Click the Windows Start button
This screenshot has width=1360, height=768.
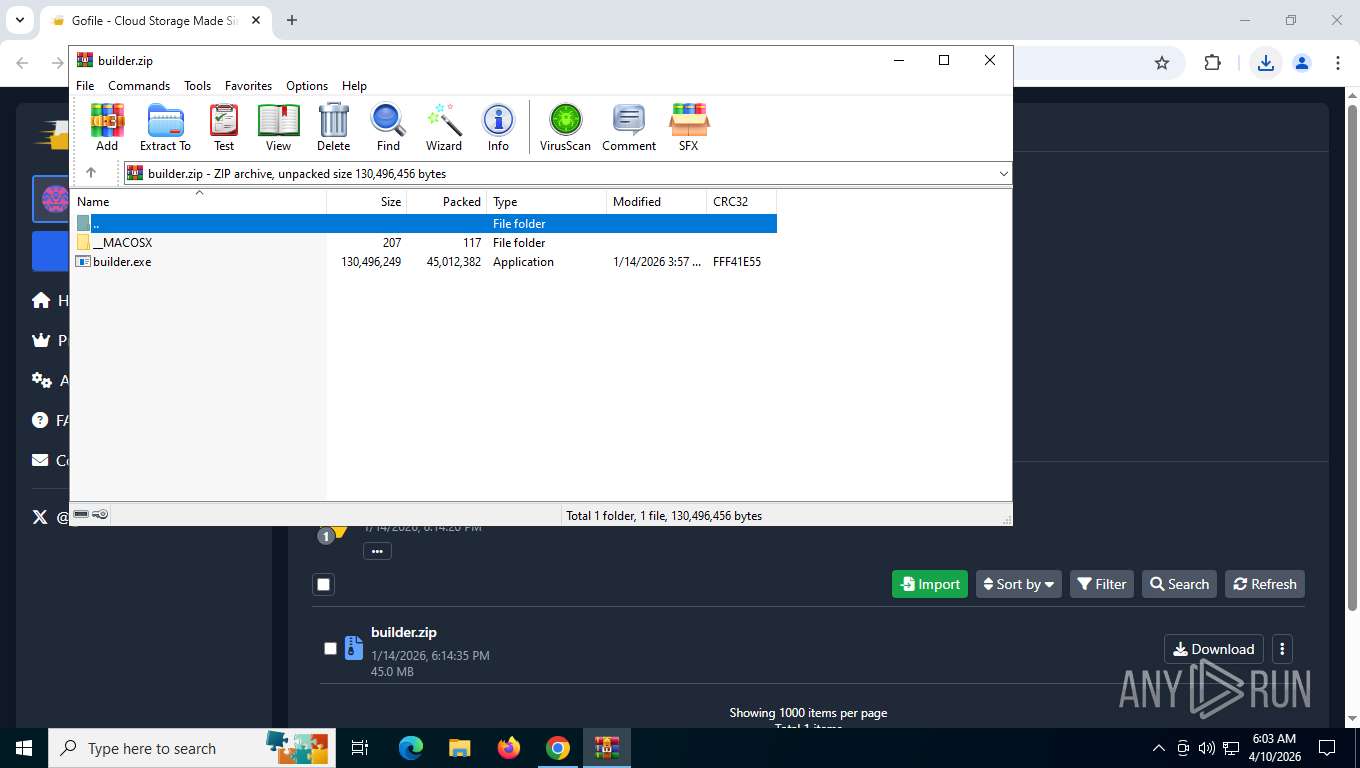click(x=24, y=748)
